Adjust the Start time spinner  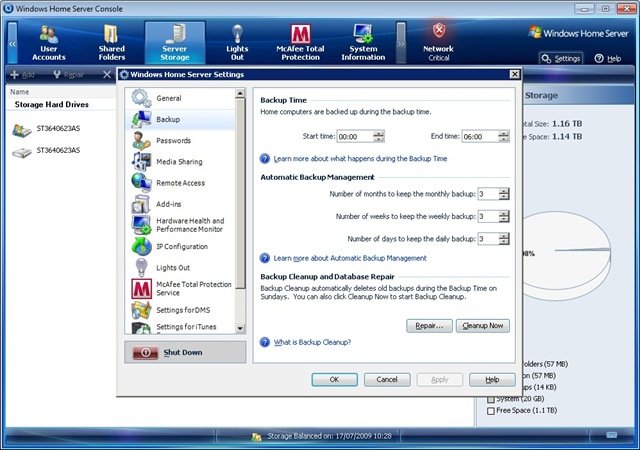pos(379,136)
